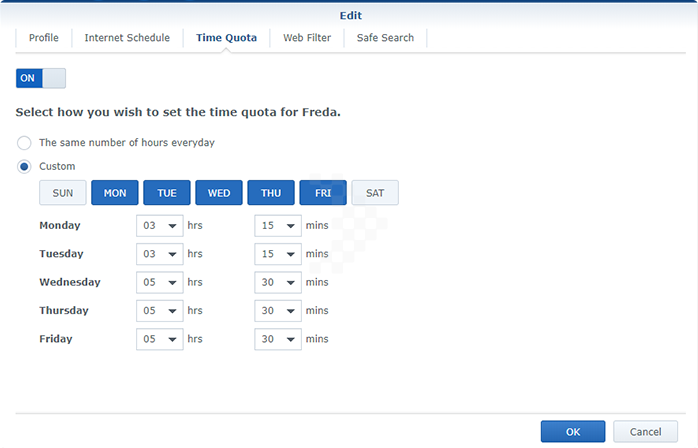Screen dimensions: 698x448
Task: Open the Safe Search tab
Action: (x=386, y=38)
